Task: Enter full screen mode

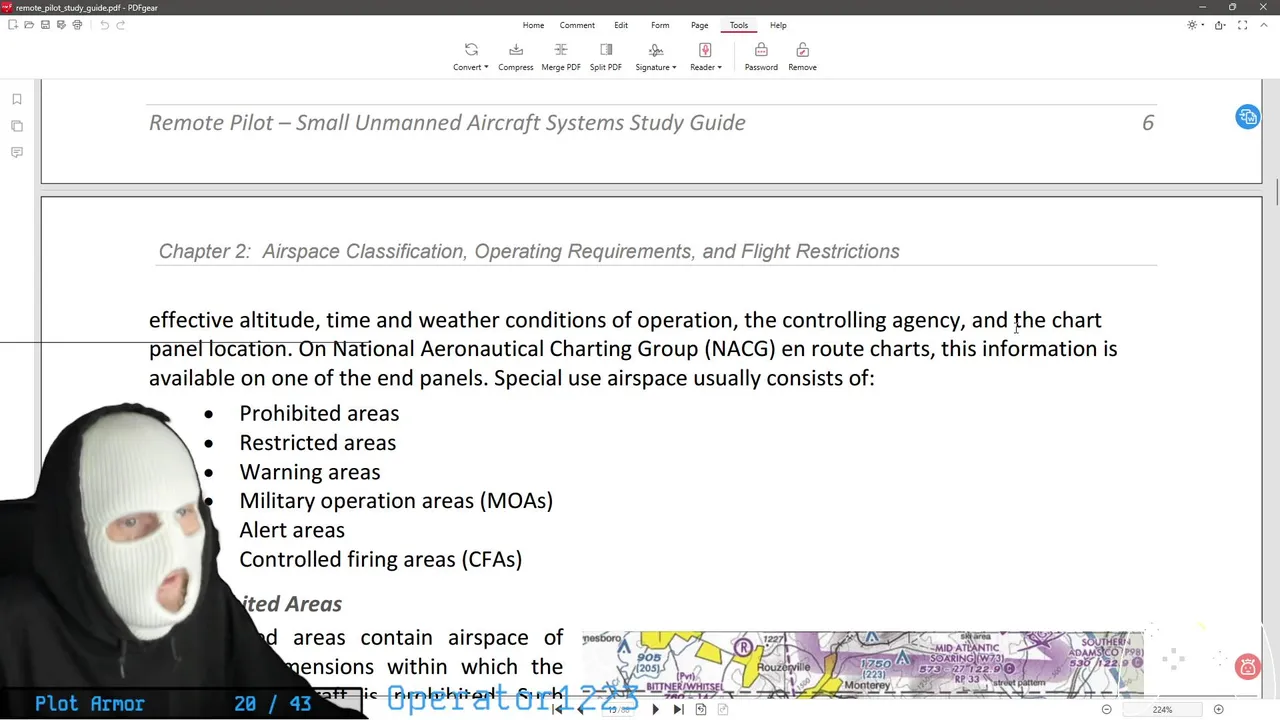Action: pyautogui.click(x=1242, y=25)
